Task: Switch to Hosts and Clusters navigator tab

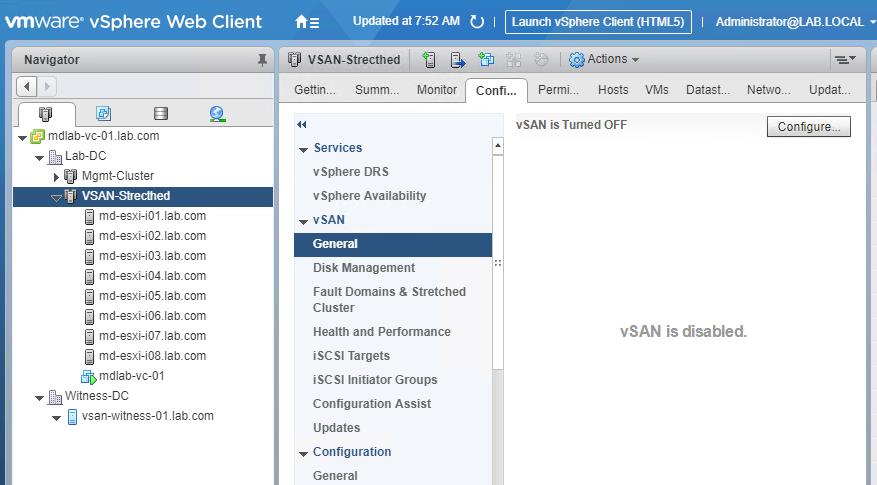Action: tap(46, 114)
